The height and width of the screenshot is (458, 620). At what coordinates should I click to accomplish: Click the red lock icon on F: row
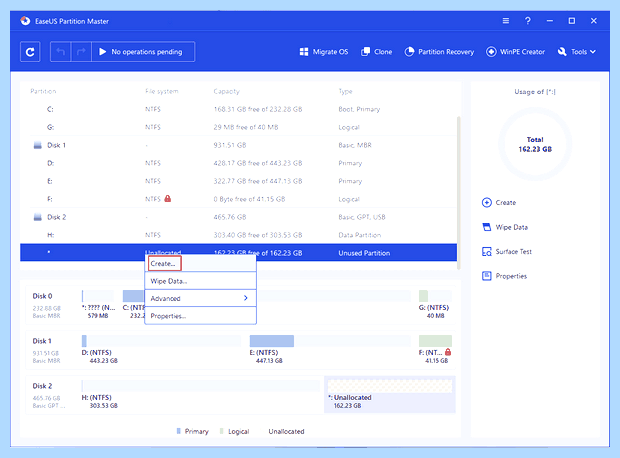pos(168,199)
